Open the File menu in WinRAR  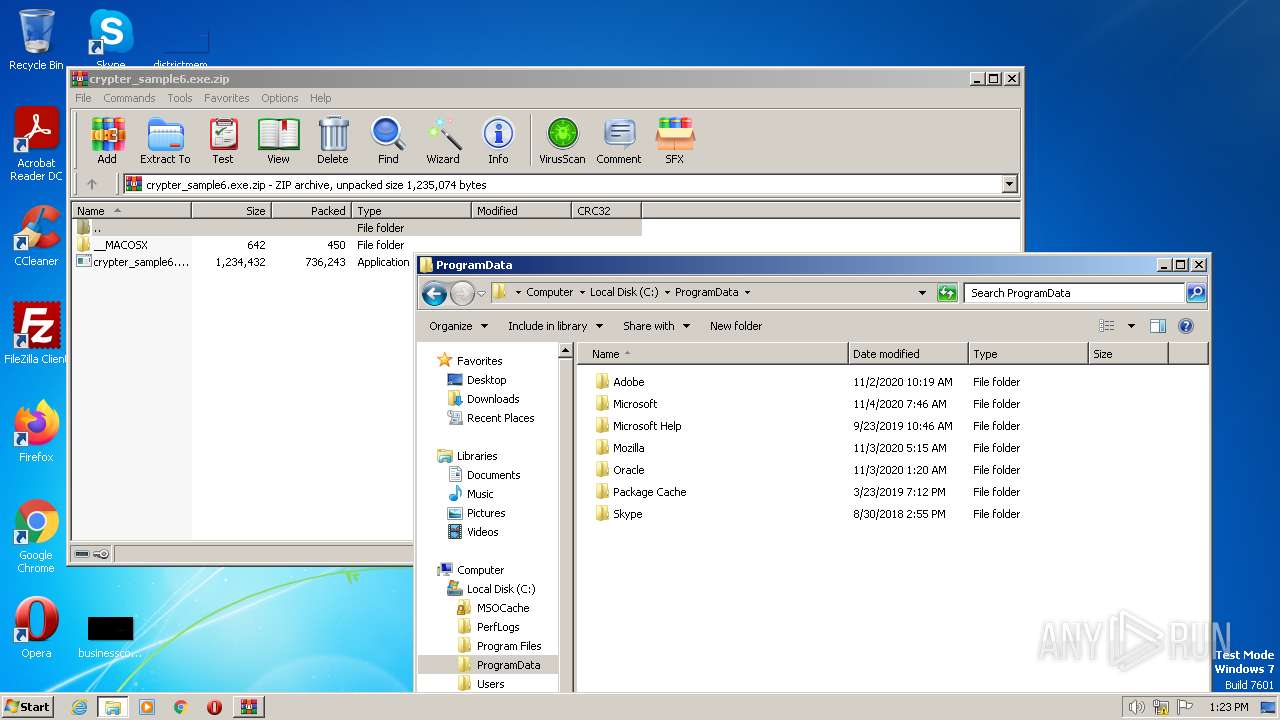tap(83, 98)
